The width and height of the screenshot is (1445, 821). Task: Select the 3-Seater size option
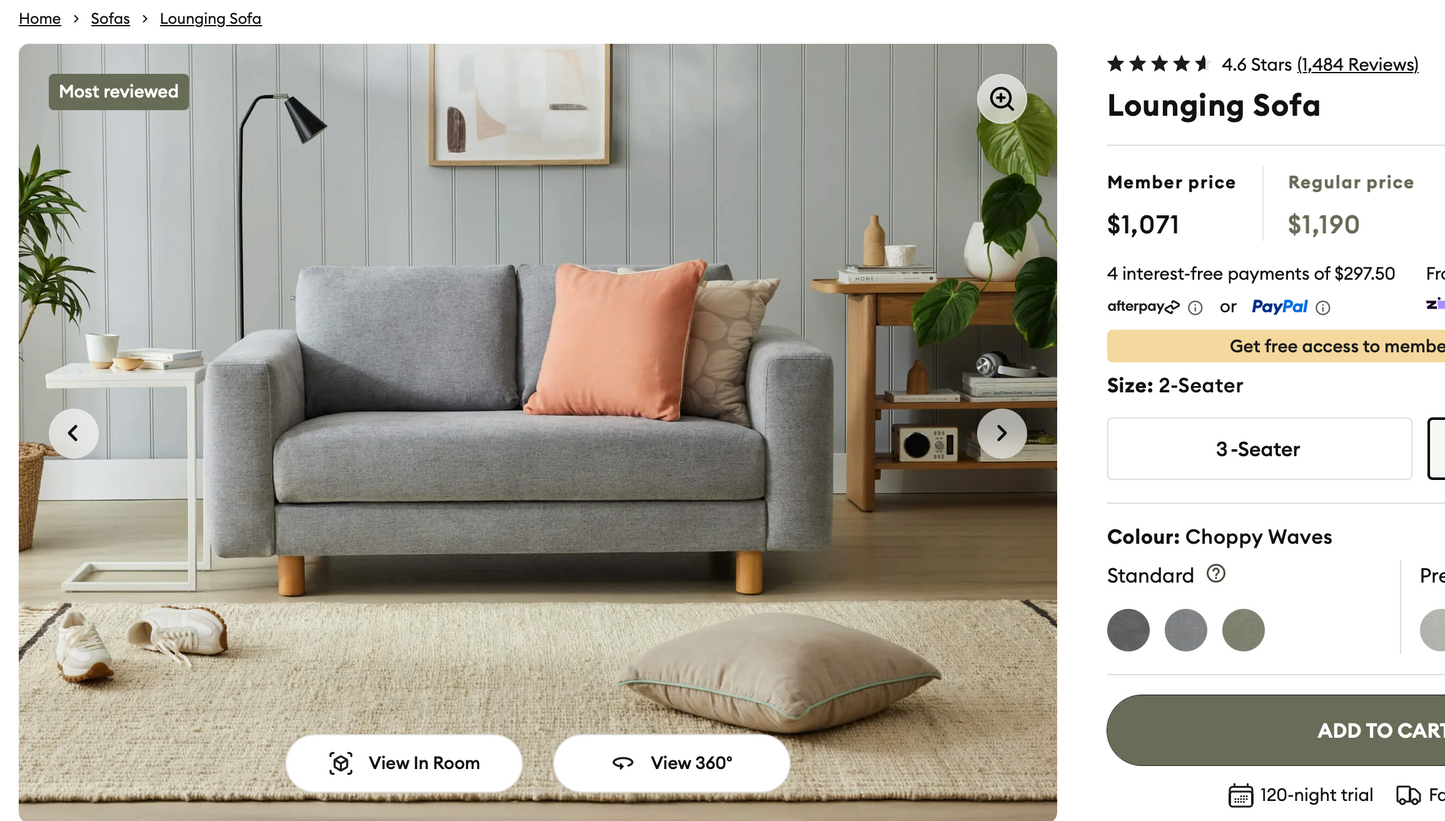click(1259, 449)
